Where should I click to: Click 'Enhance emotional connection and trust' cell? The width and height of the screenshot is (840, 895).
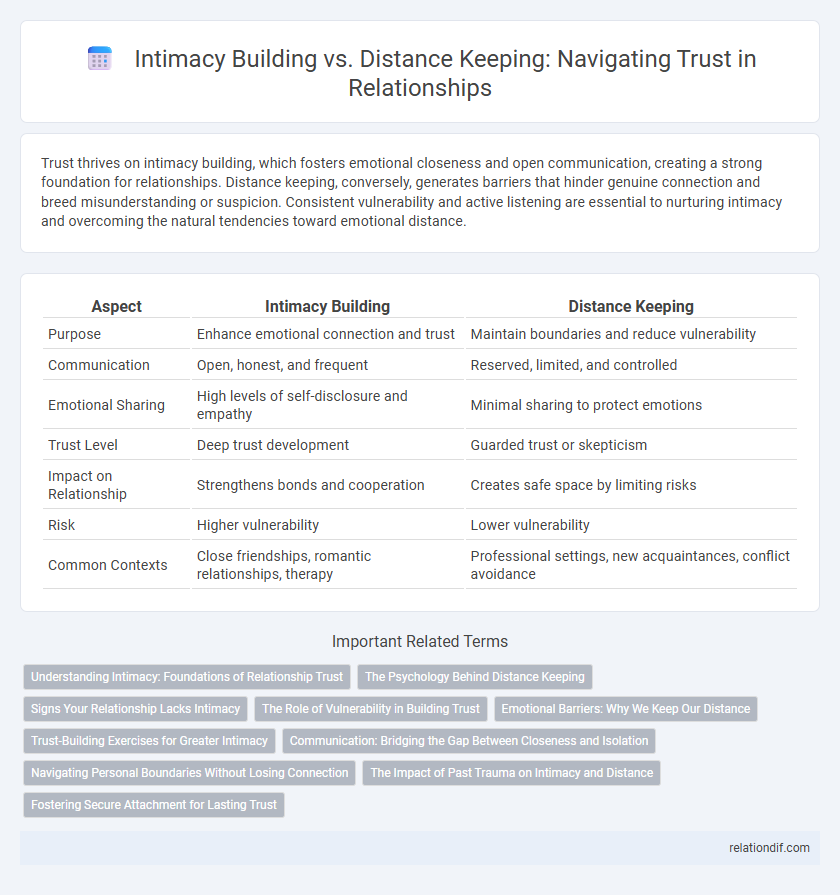click(x=326, y=334)
